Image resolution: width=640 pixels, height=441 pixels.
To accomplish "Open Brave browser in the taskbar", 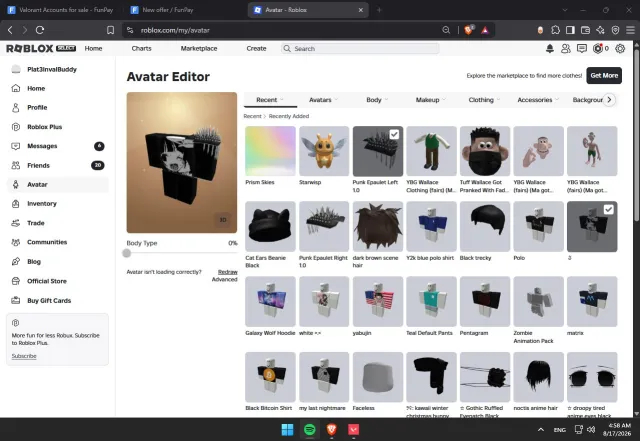I will (x=331, y=429).
